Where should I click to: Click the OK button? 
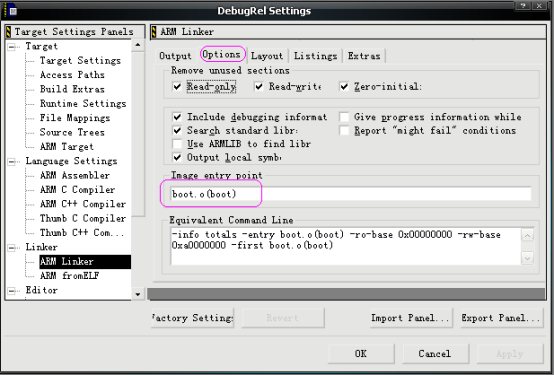click(x=361, y=353)
